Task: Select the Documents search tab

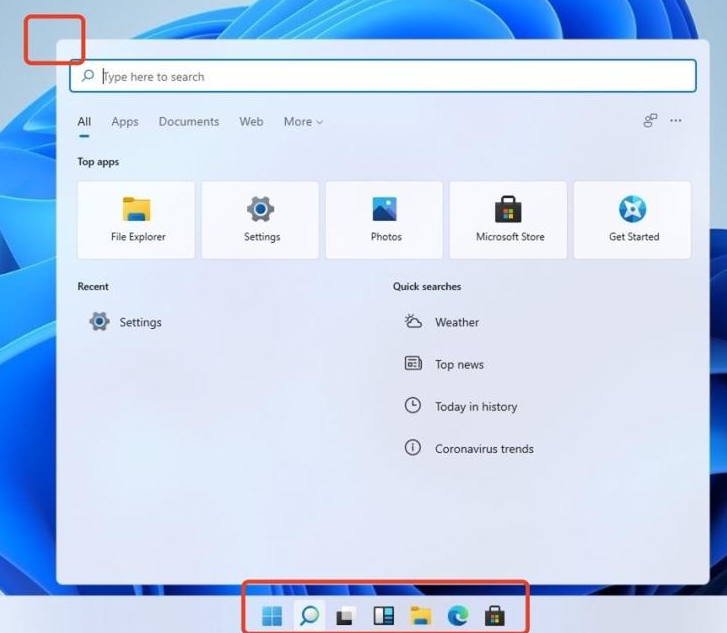Action: pos(188,122)
